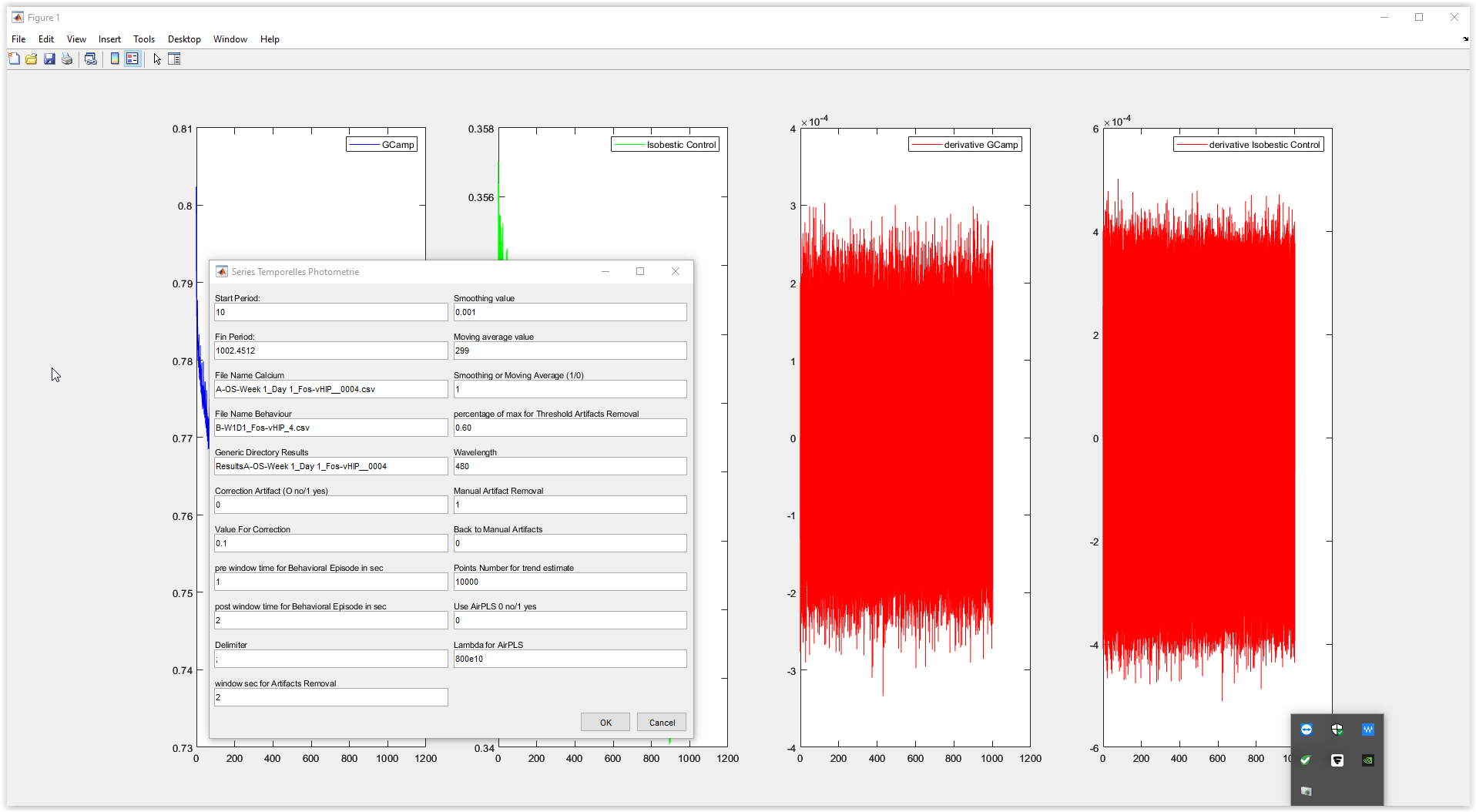Click the Isobestic Control legend

(x=666, y=145)
